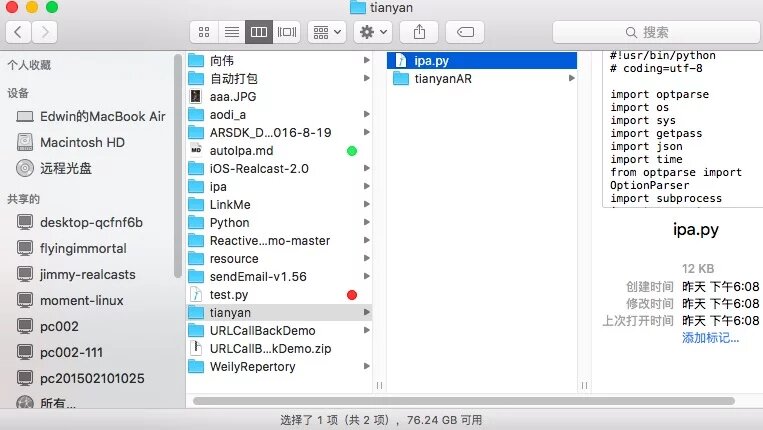Expand the aodi_a folder arrow

[366, 114]
